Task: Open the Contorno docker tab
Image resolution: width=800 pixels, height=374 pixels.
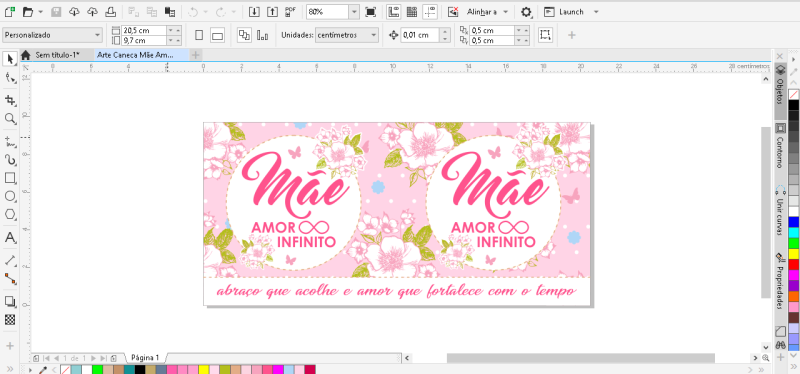Action: click(780, 146)
